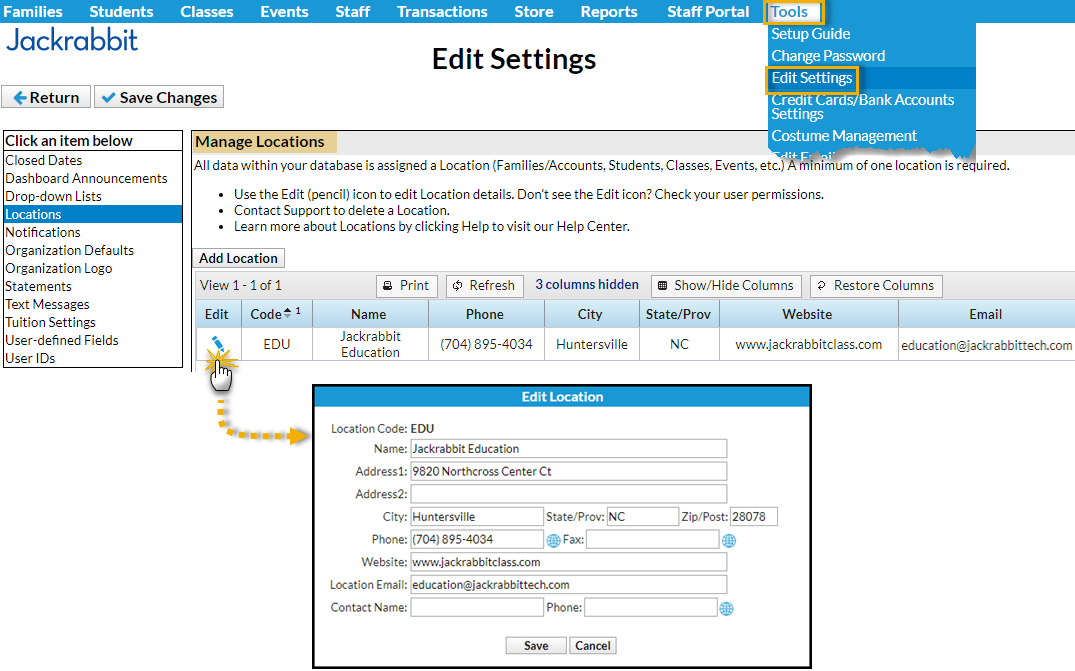Click the (704) 895-4034 table cell
Screen dimensions: 1075x671
486,344
